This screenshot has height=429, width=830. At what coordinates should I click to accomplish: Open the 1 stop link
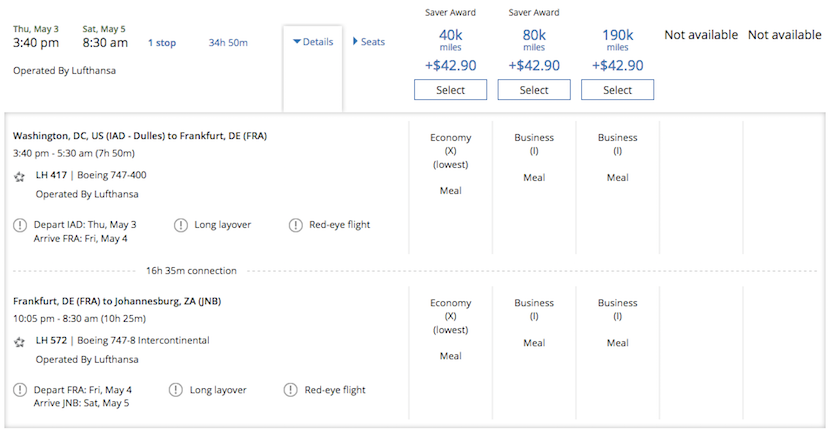point(162,43)
